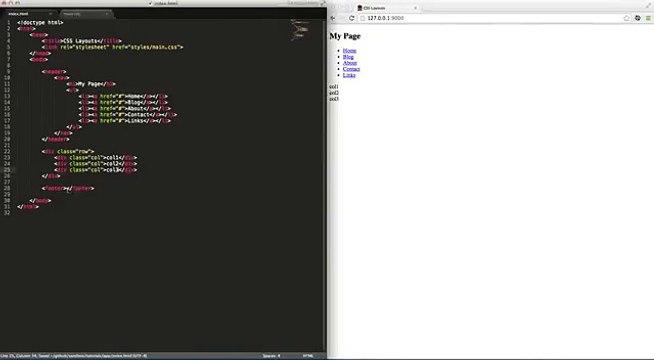
Task: Open the HTML syntax selector in status bar
Action: (308, 356)
